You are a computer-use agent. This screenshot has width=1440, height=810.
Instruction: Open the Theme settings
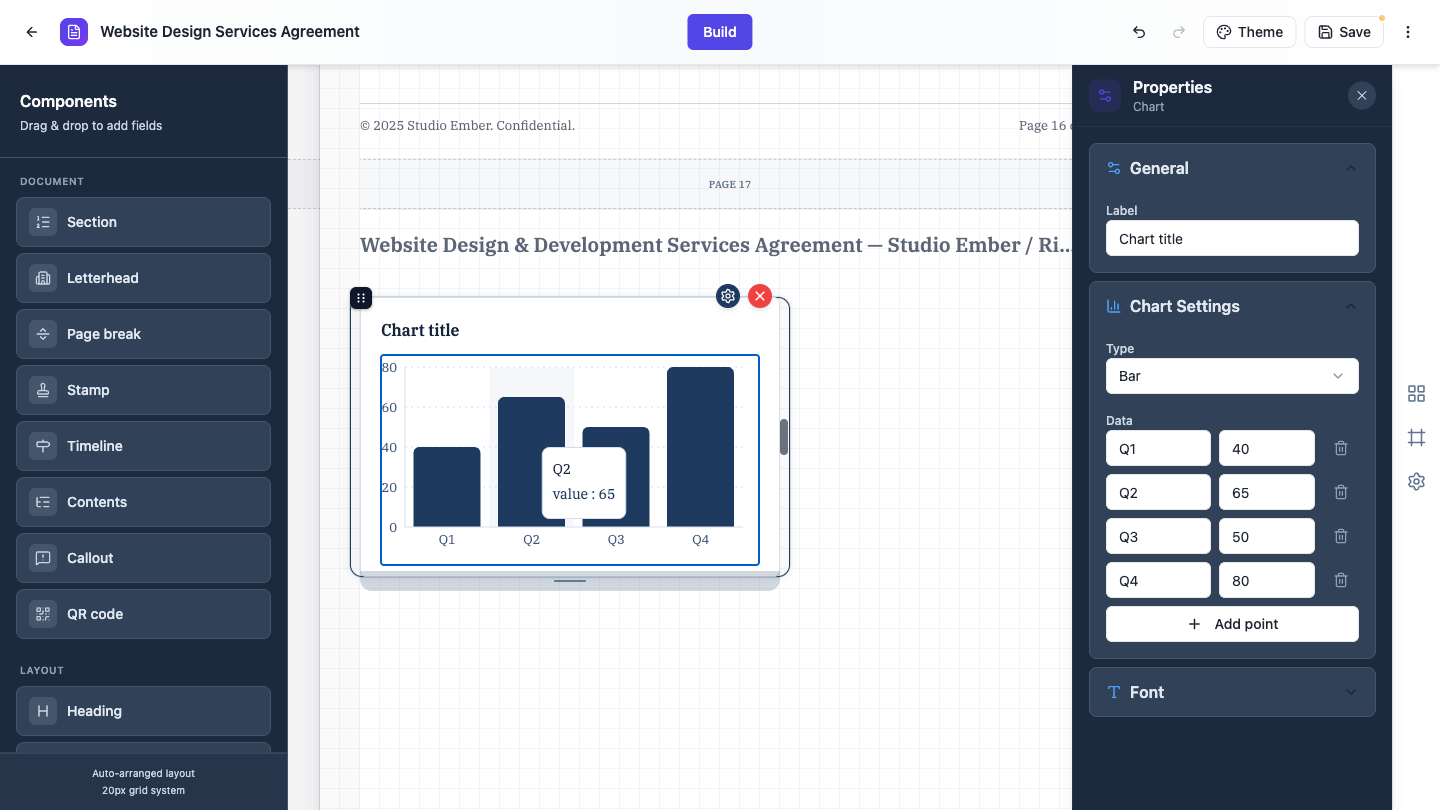tap(1249, 32)
